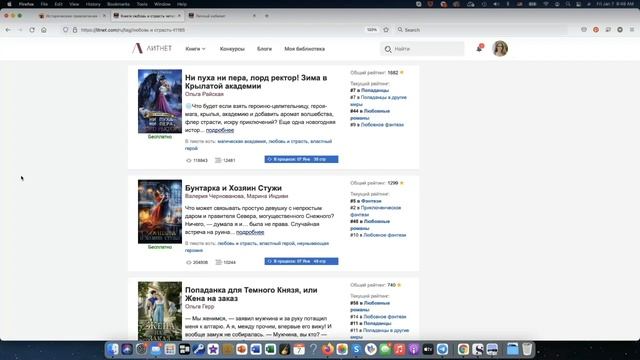The height and width of the screenshot is (360, 640).
Task: Click cover of Попаданка для Темного Князя
Action: coord(160,311)
